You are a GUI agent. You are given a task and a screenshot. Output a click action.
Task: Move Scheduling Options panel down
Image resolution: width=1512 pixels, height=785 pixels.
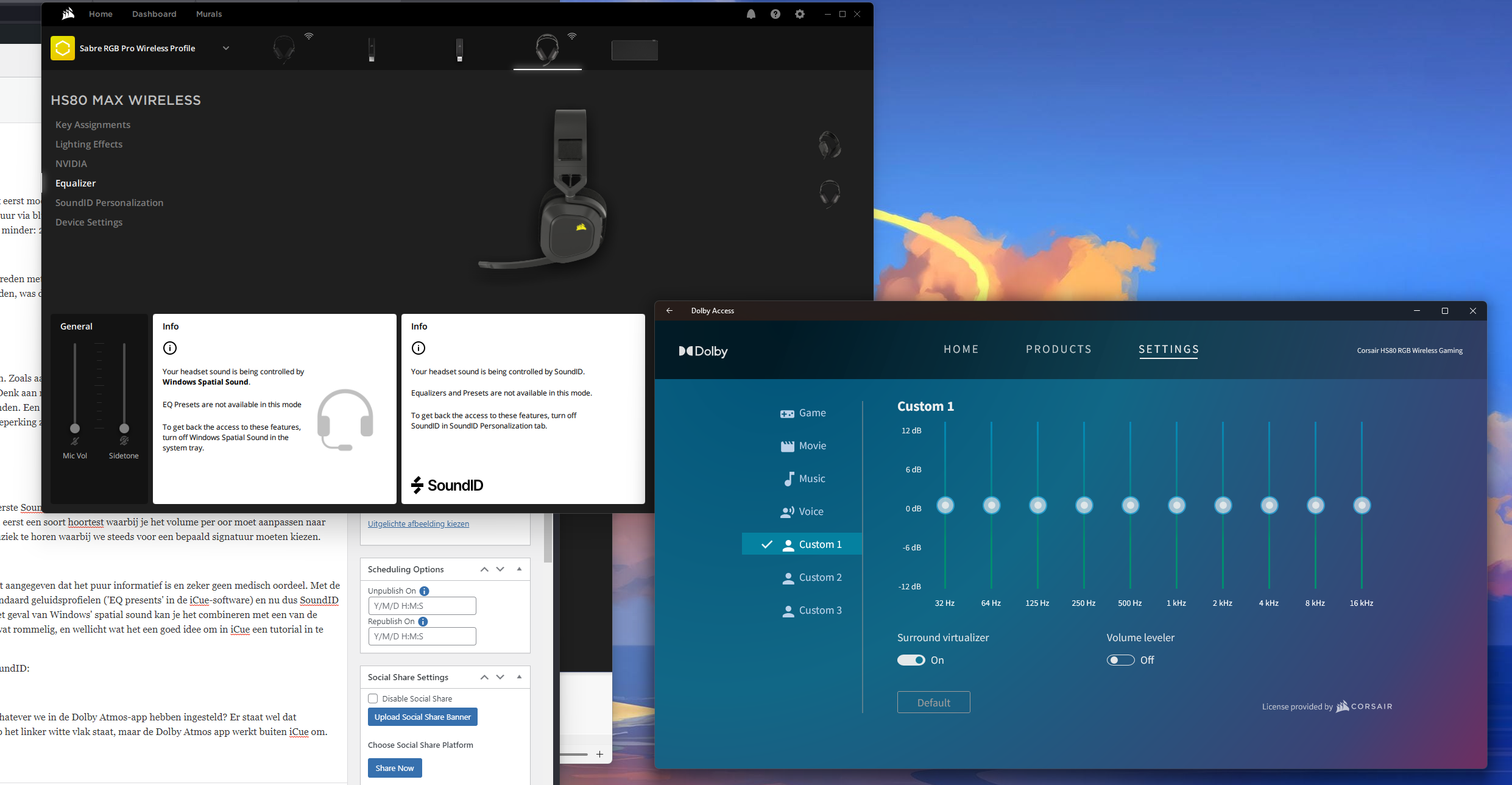(x=500, y=569)
